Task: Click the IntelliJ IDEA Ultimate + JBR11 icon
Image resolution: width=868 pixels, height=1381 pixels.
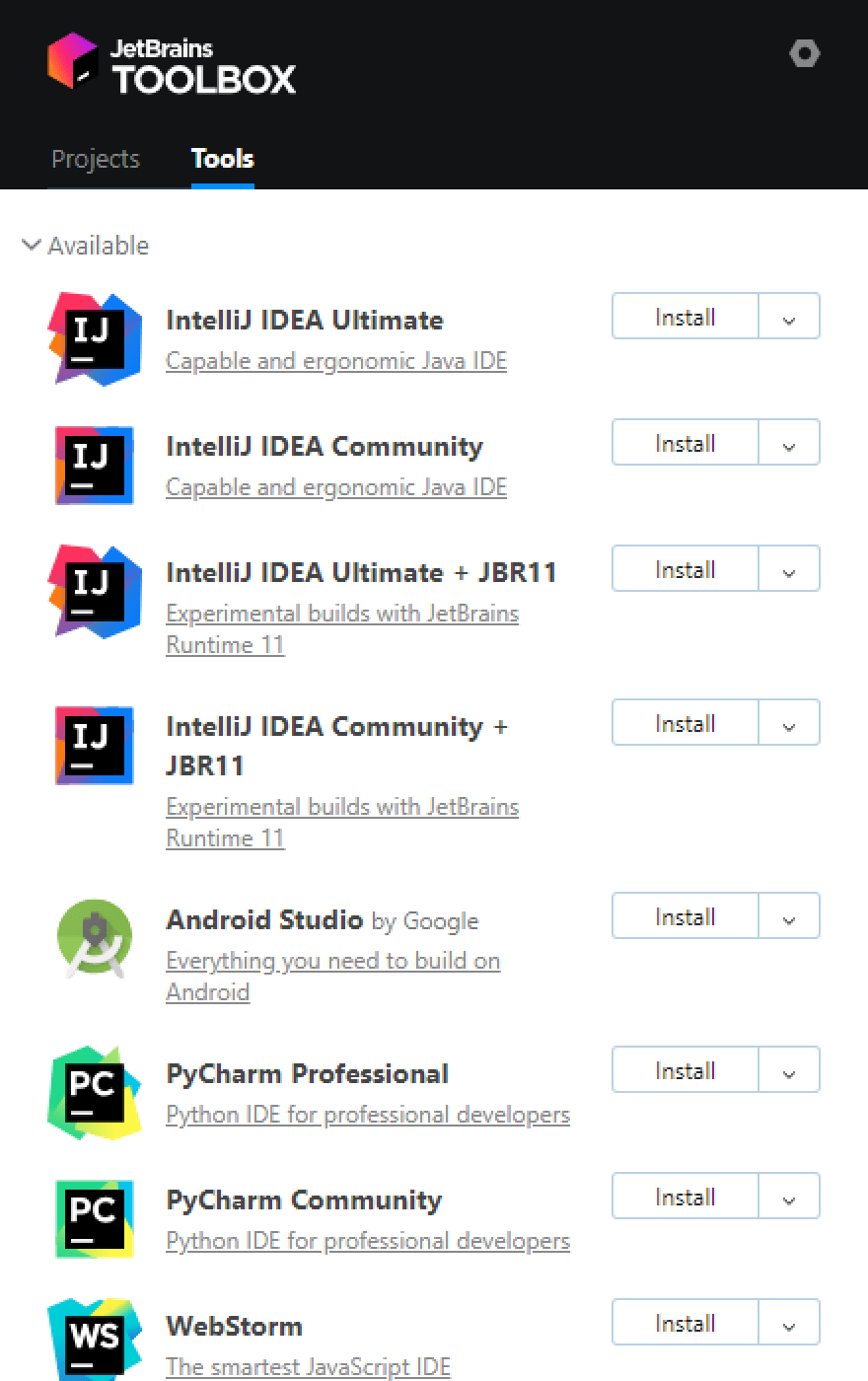Action: (95, 591)
